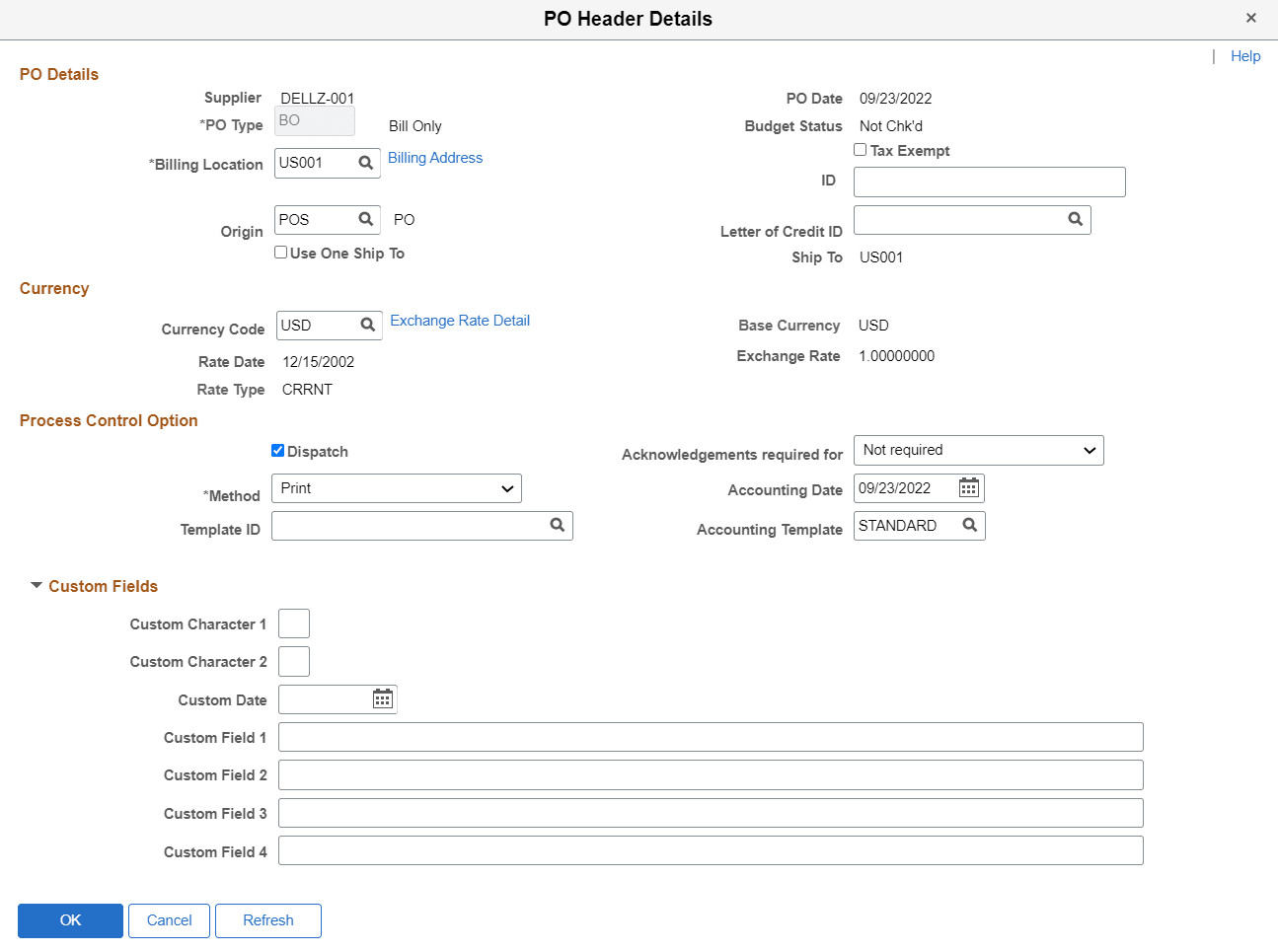Click the Help link
The image size is (1278, 952).
pos(1245,56)
